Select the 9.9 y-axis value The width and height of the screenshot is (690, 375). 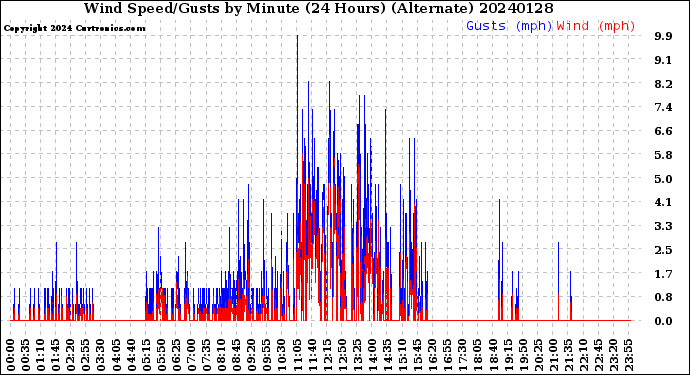[663, 36]
